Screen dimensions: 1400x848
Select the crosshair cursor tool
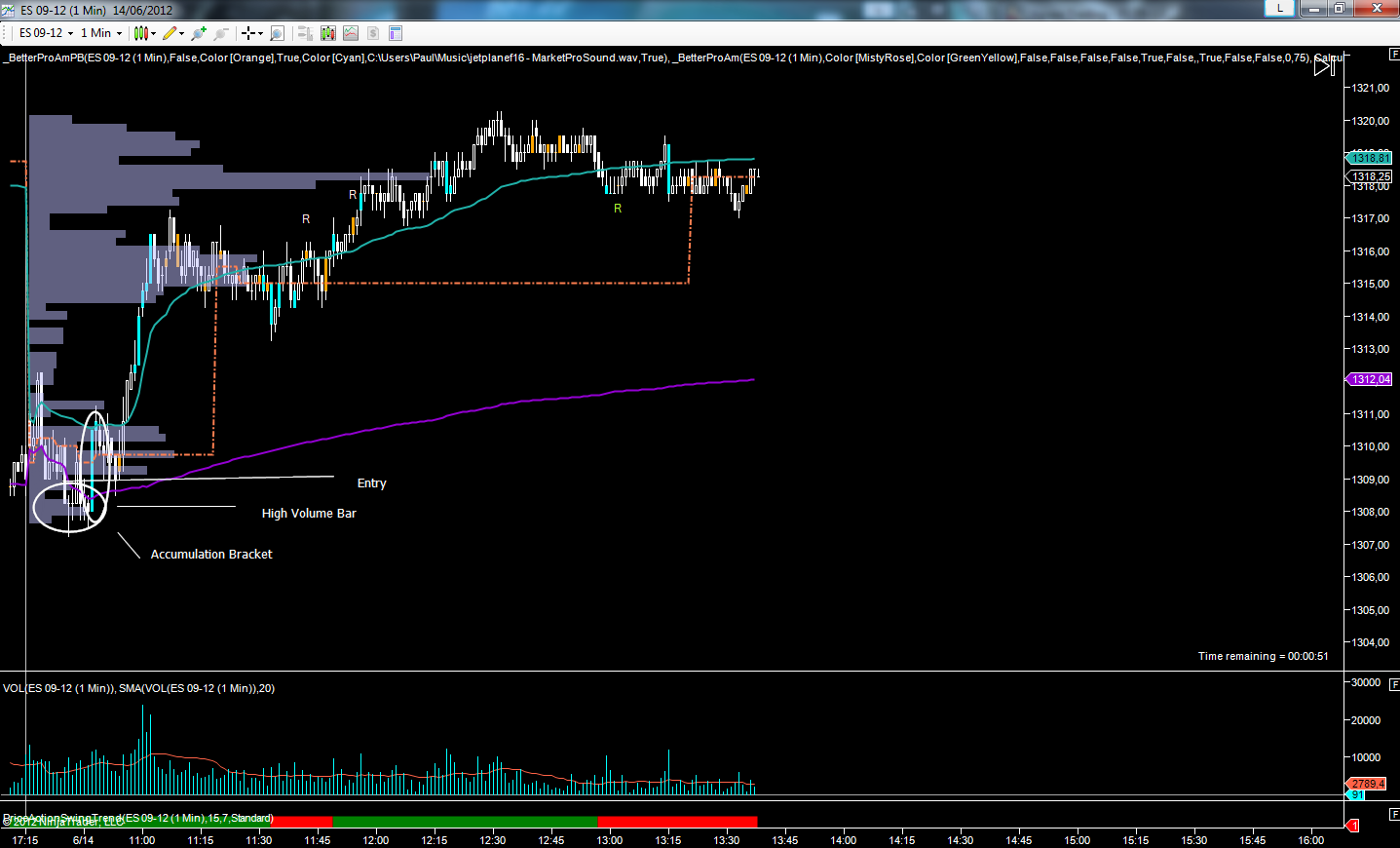coord(248,33)
